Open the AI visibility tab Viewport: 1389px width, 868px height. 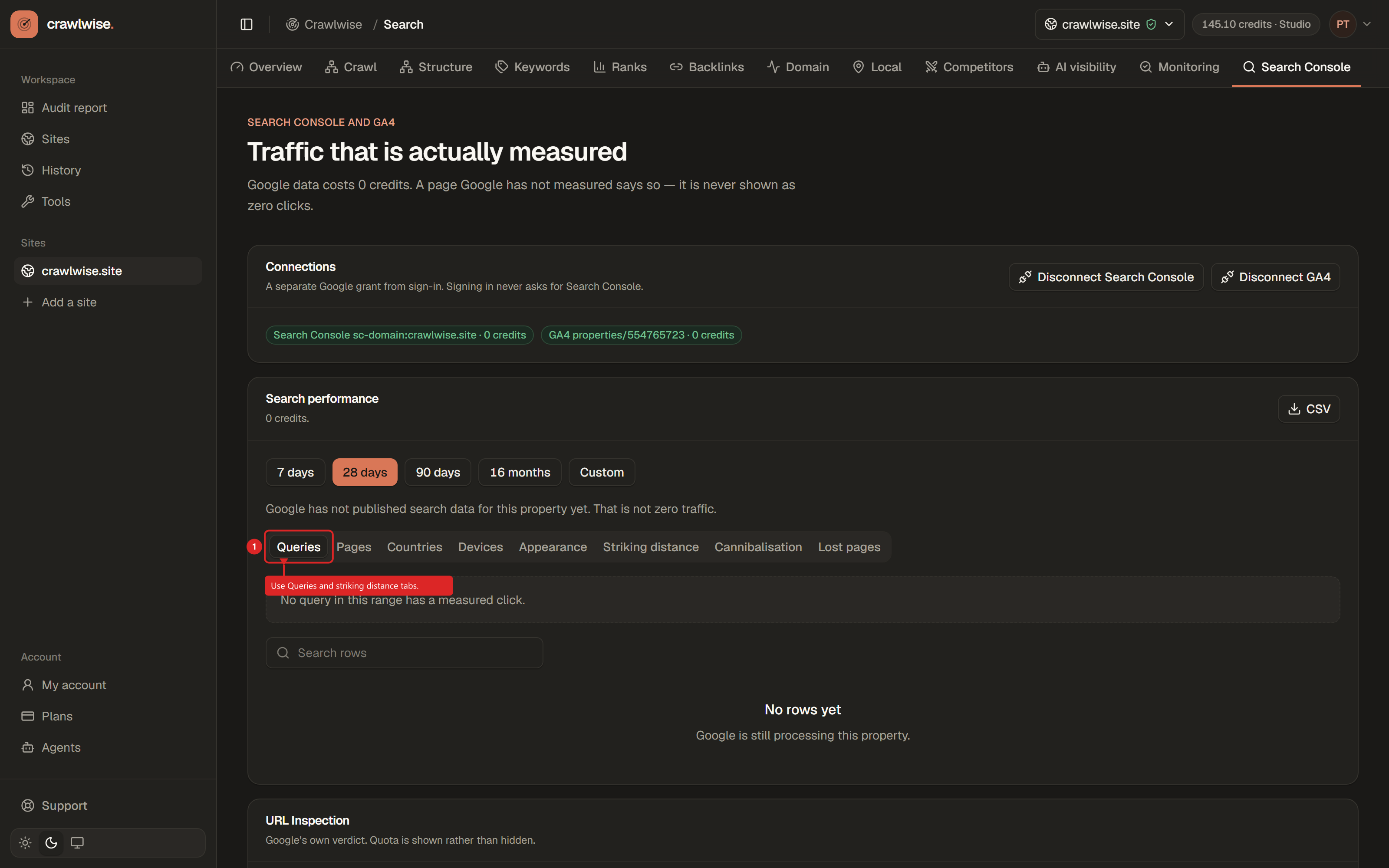coord(1077,67)
